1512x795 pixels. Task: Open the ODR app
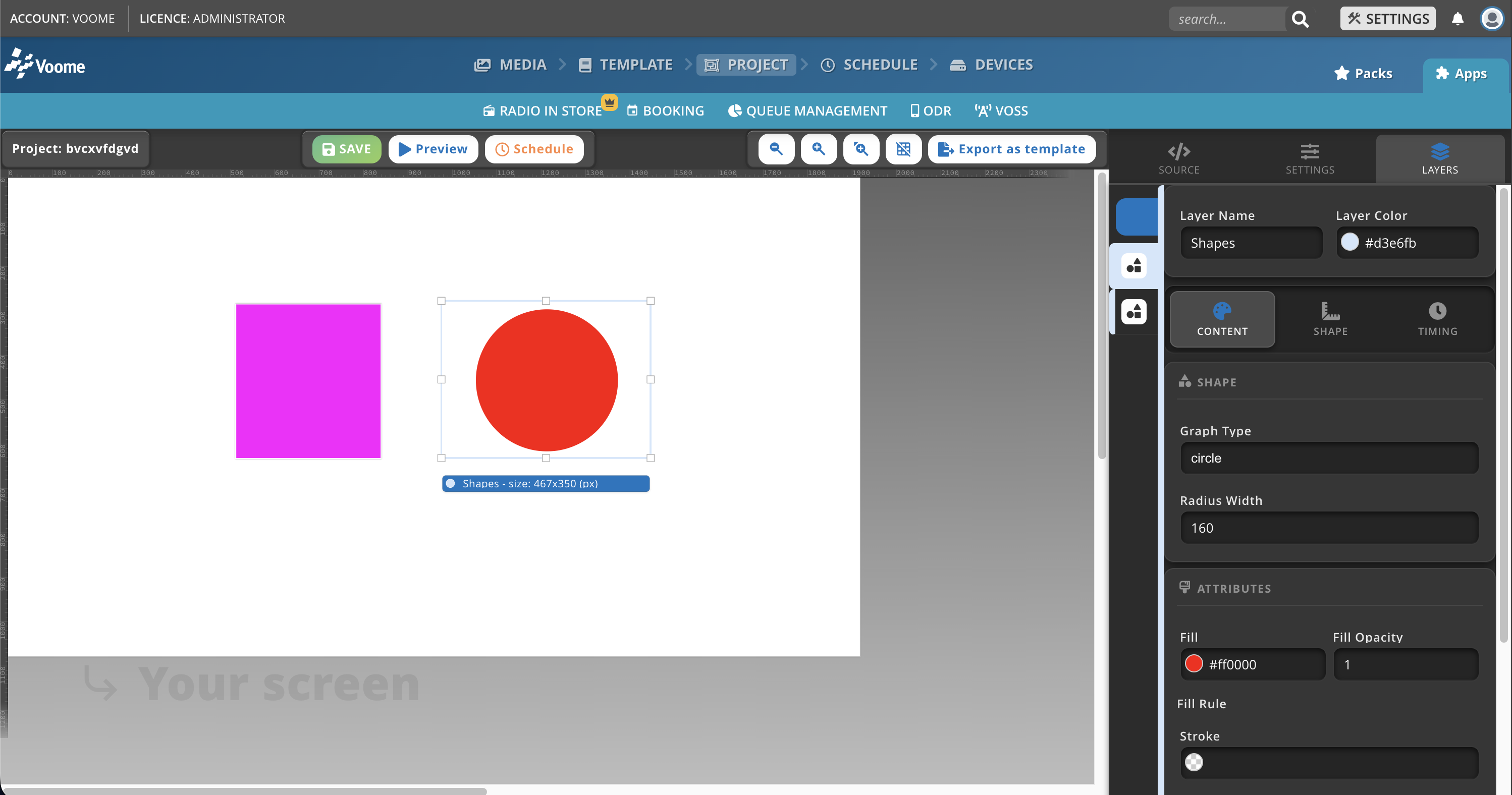(x=930, y=110)
